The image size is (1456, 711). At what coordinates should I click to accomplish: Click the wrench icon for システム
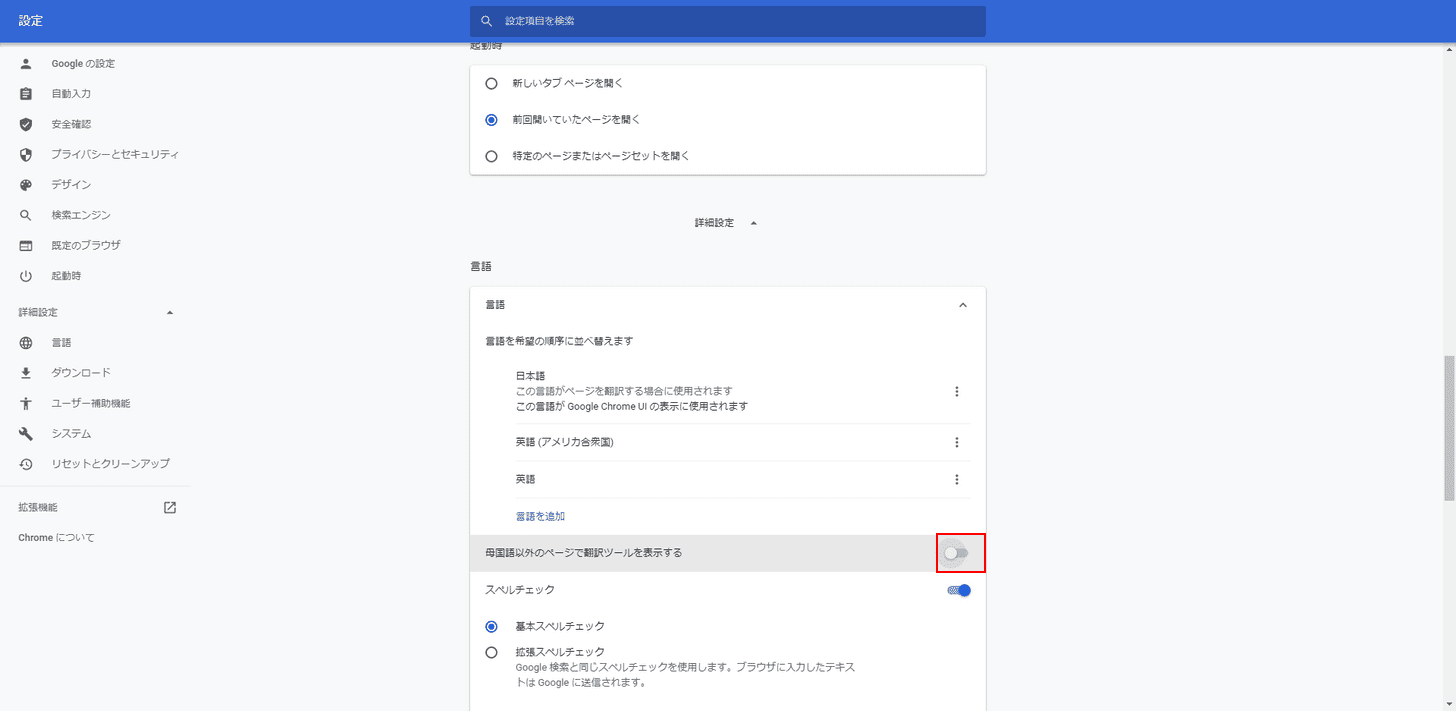26,434
